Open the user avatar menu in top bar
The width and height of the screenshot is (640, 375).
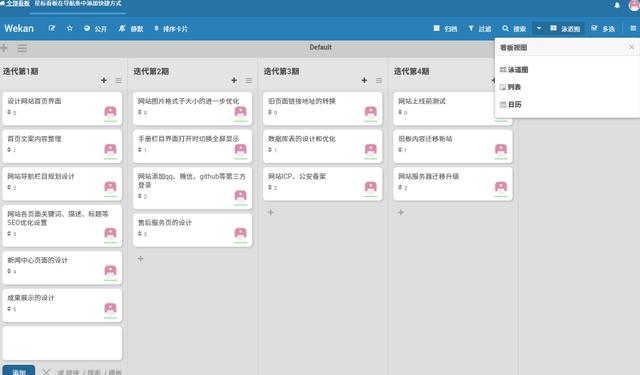coord(635,5)
